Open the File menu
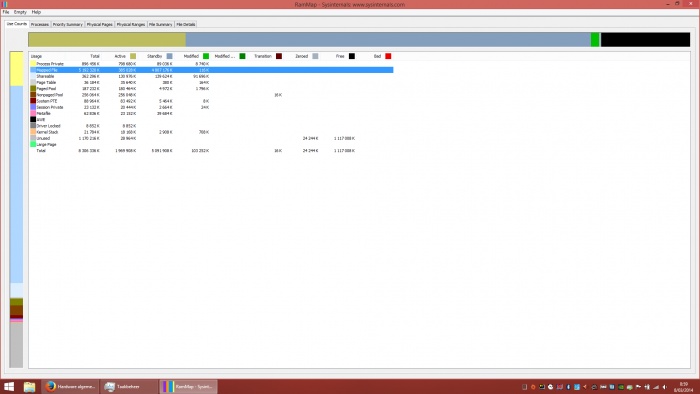The width and height of the screenshot is (700, 394). point(6,12)
